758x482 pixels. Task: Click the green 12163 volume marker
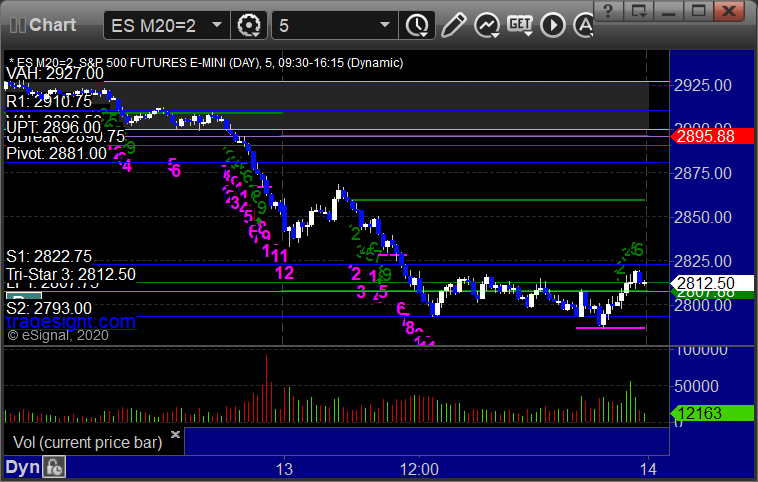coord(712,413)
